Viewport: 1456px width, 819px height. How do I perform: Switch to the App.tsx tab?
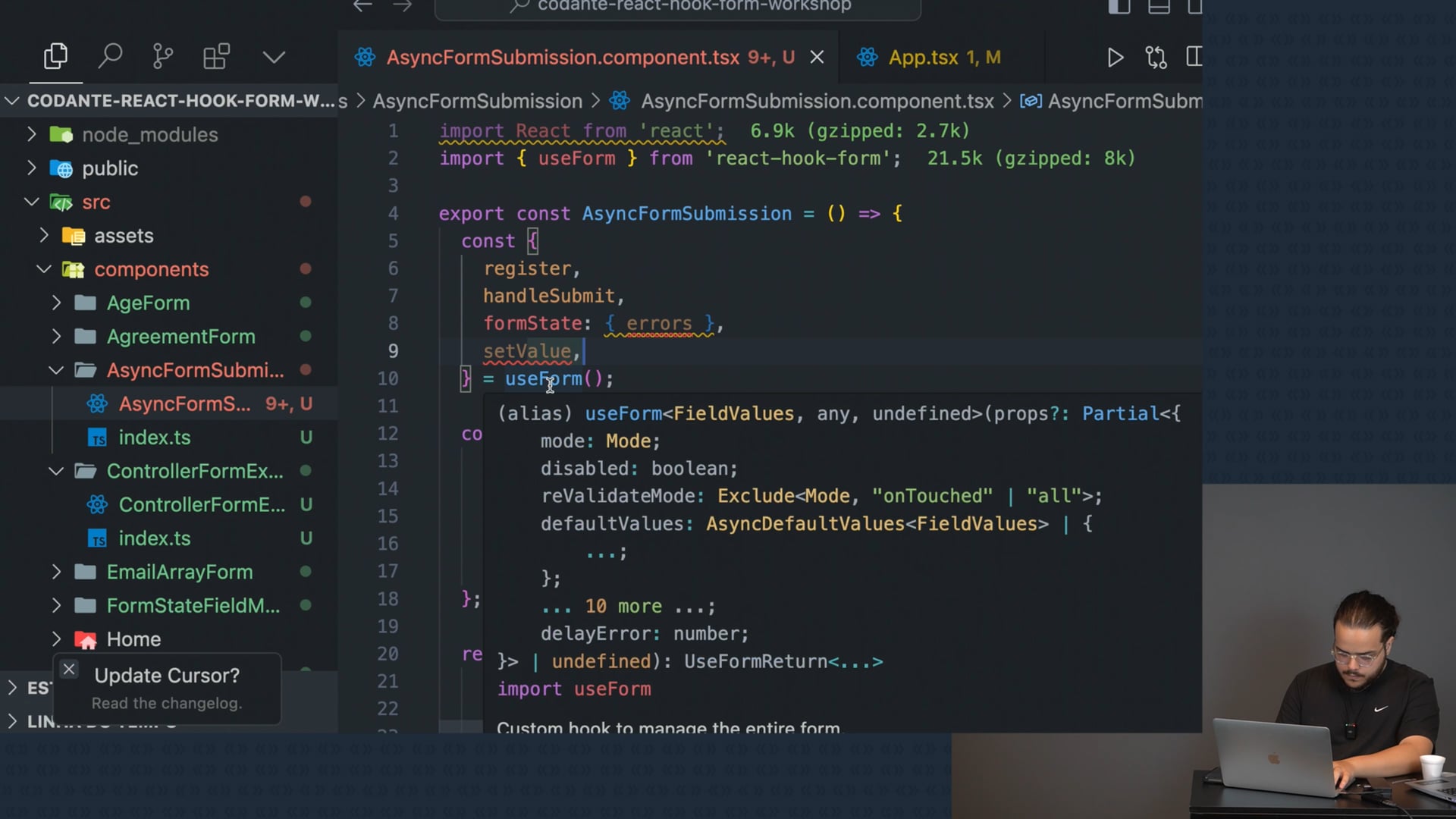923,58
